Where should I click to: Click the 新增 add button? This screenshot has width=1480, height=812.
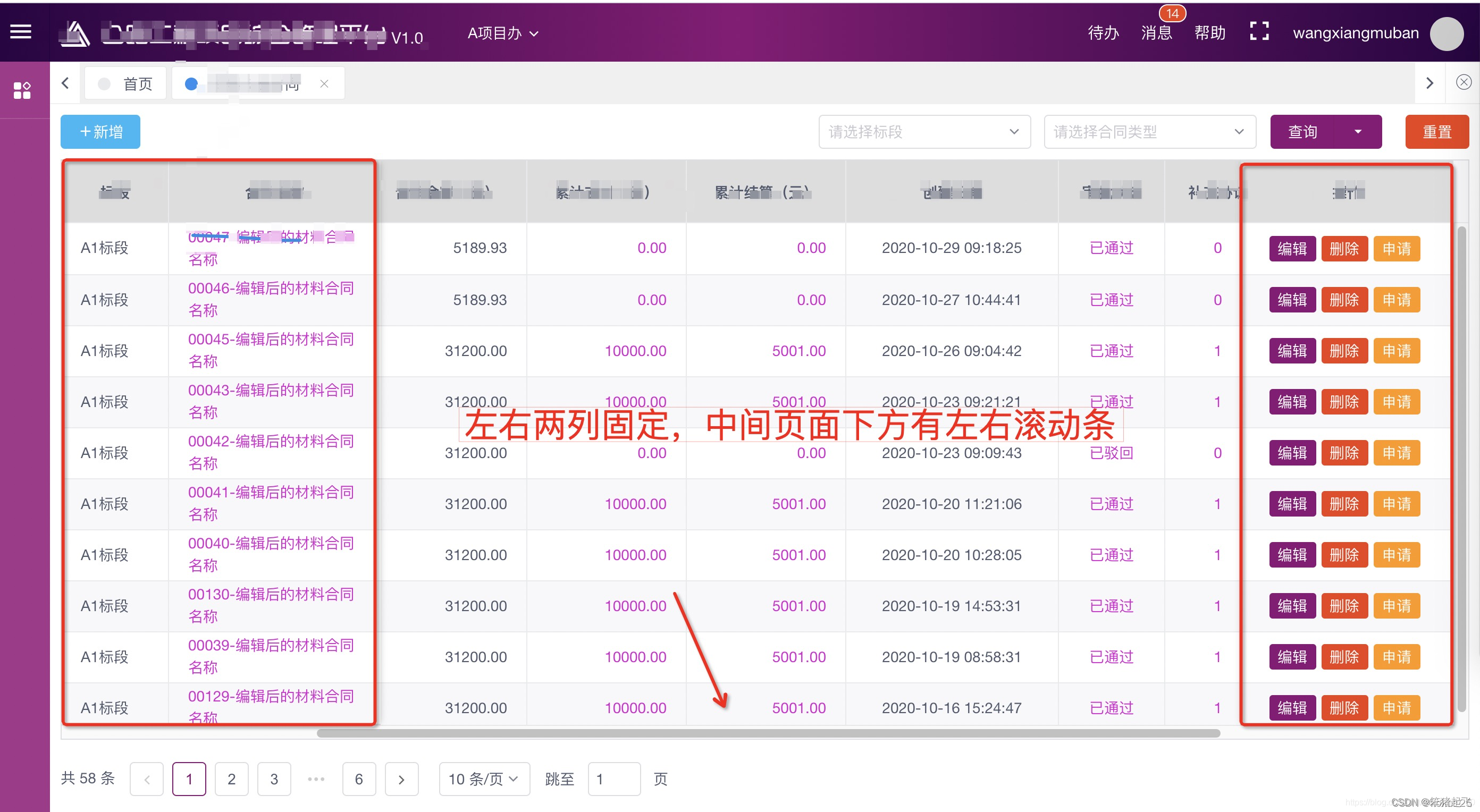pos(100,132)
